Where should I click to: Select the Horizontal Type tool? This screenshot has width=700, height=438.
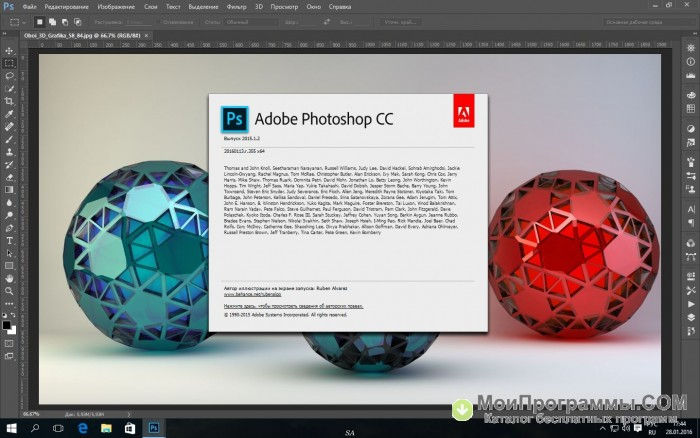9,241
